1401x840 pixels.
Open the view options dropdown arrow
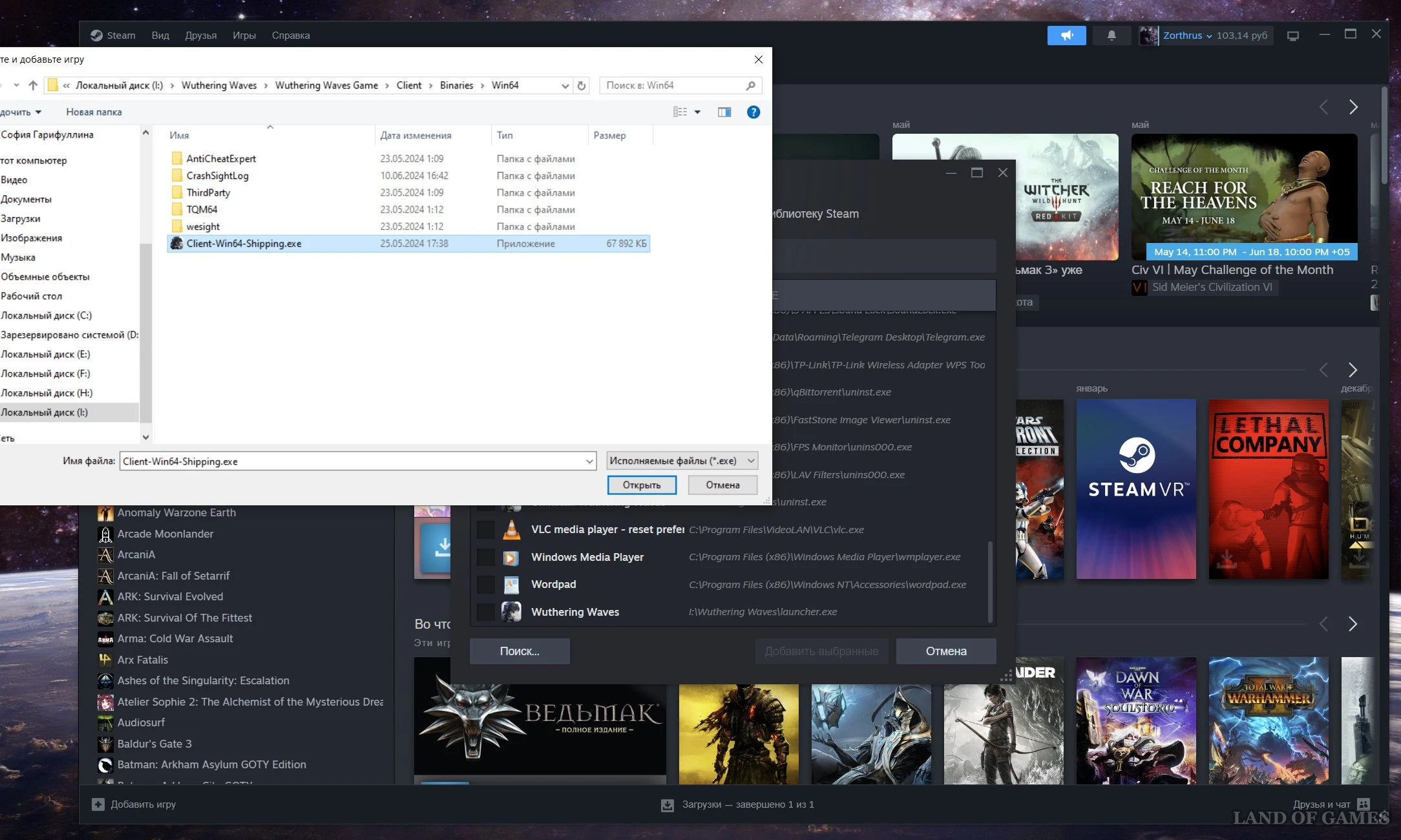point(697,112)
